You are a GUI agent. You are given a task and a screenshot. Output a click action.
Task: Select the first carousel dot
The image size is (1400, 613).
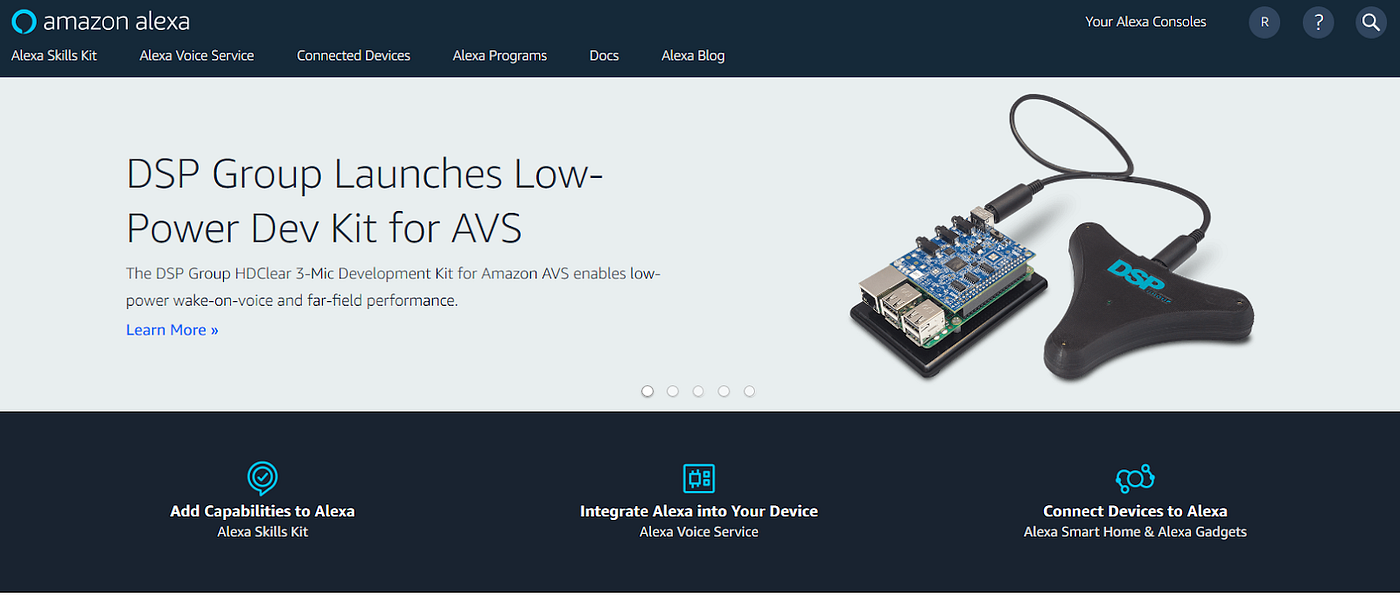(x=647, y=391)
